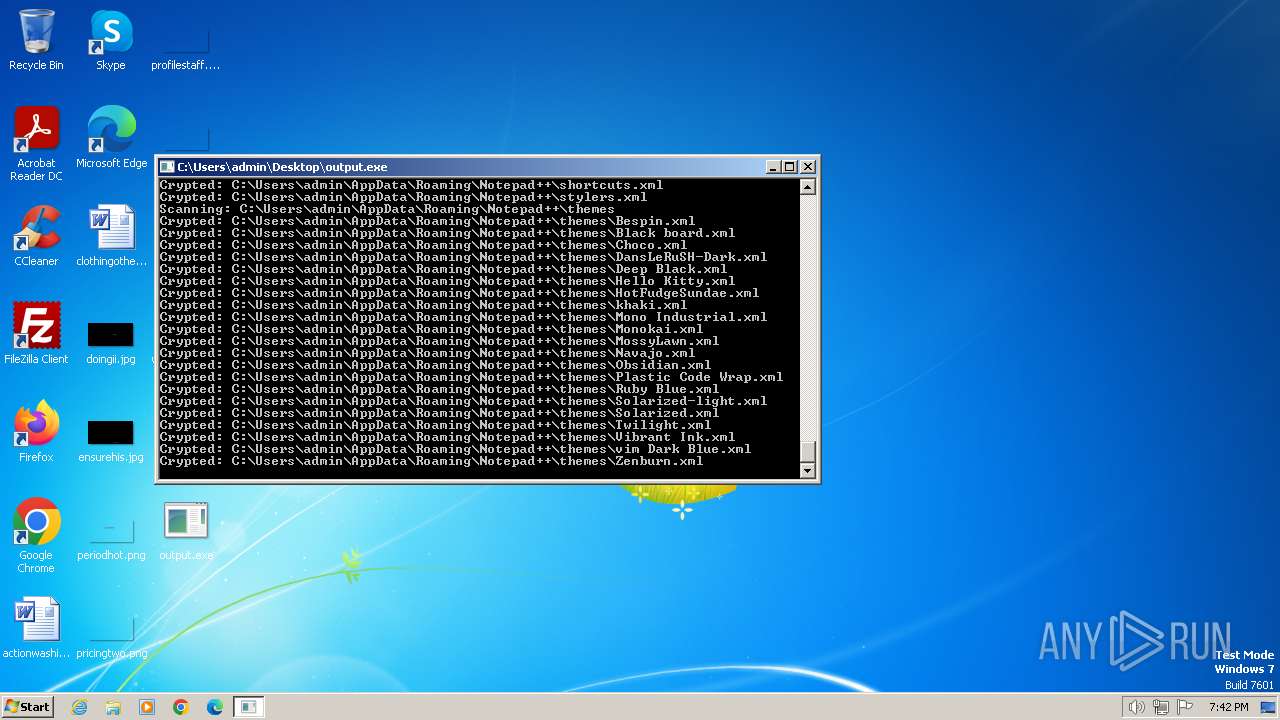Click the Ruby Blue.xml line
This screenshot has height=720, width=1280.
(439, 389)
